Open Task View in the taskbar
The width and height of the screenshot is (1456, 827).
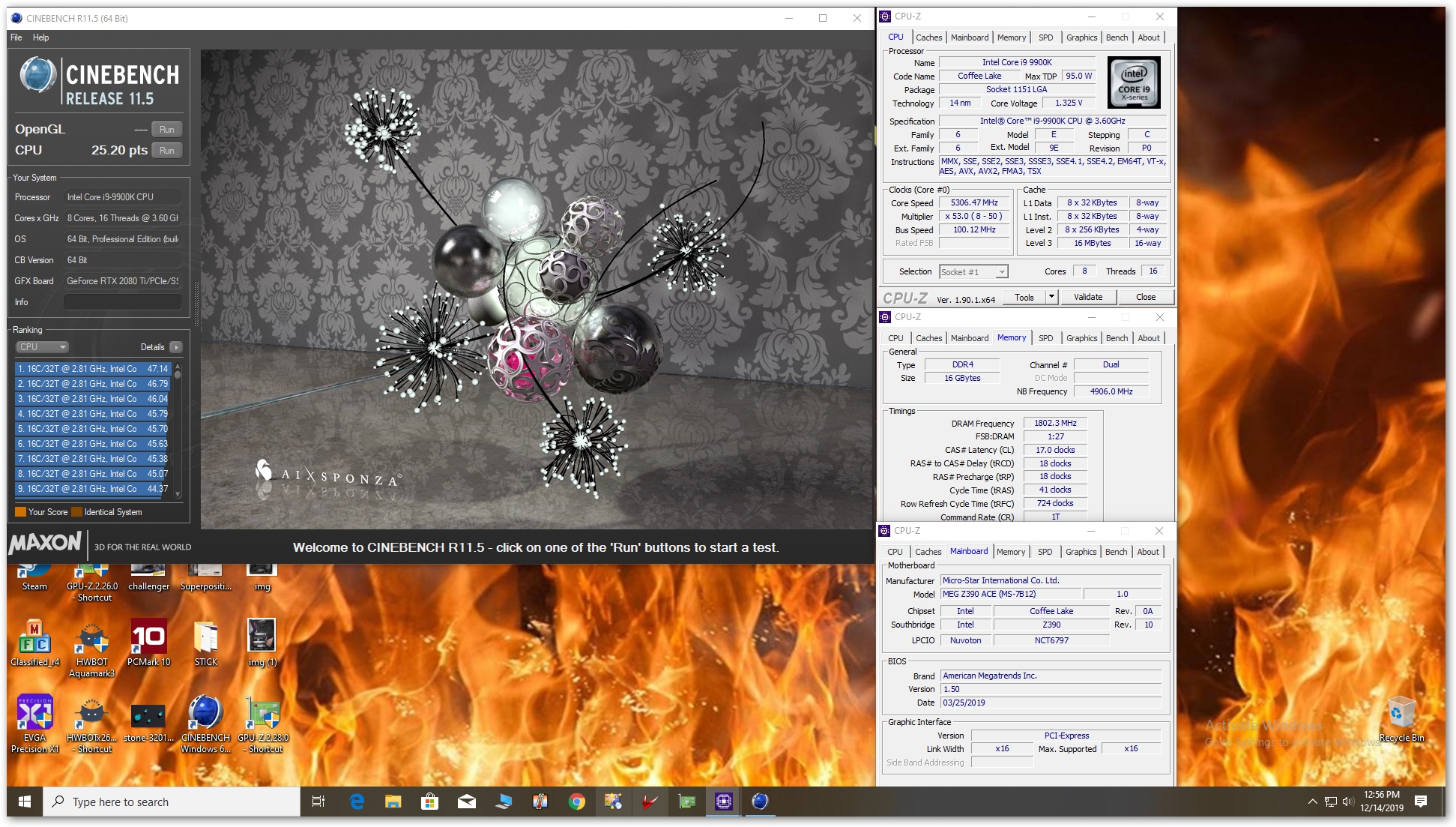(x=318, y=802)
